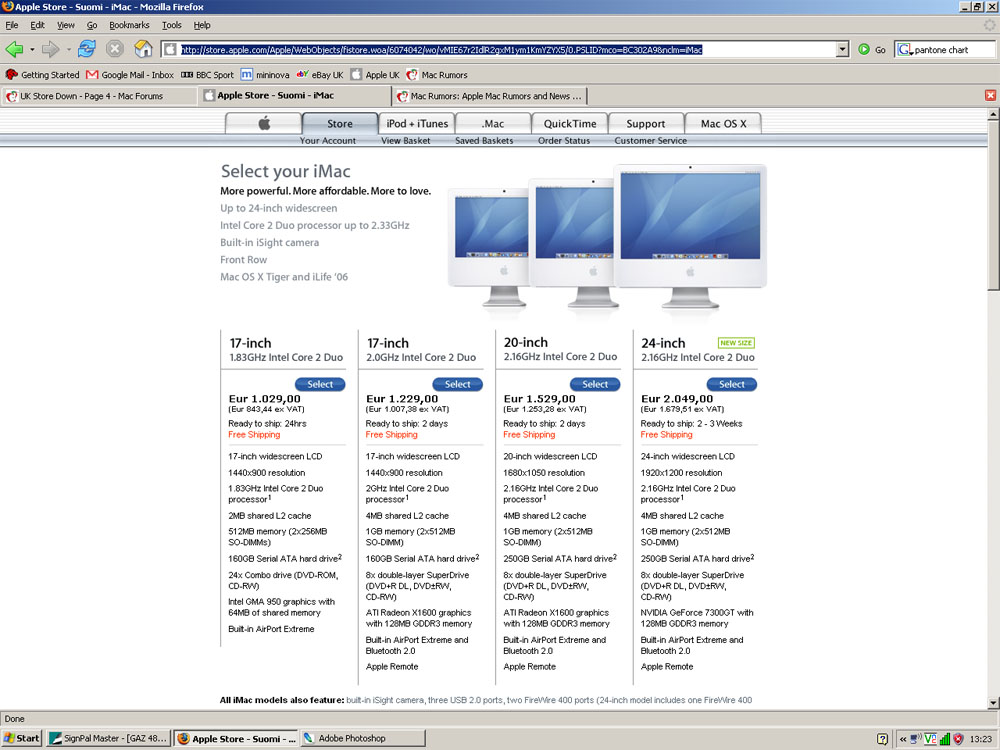Click the vertical scrollbar up arrow
Screen dimensions: 1000x750
(x=993, y=114)
